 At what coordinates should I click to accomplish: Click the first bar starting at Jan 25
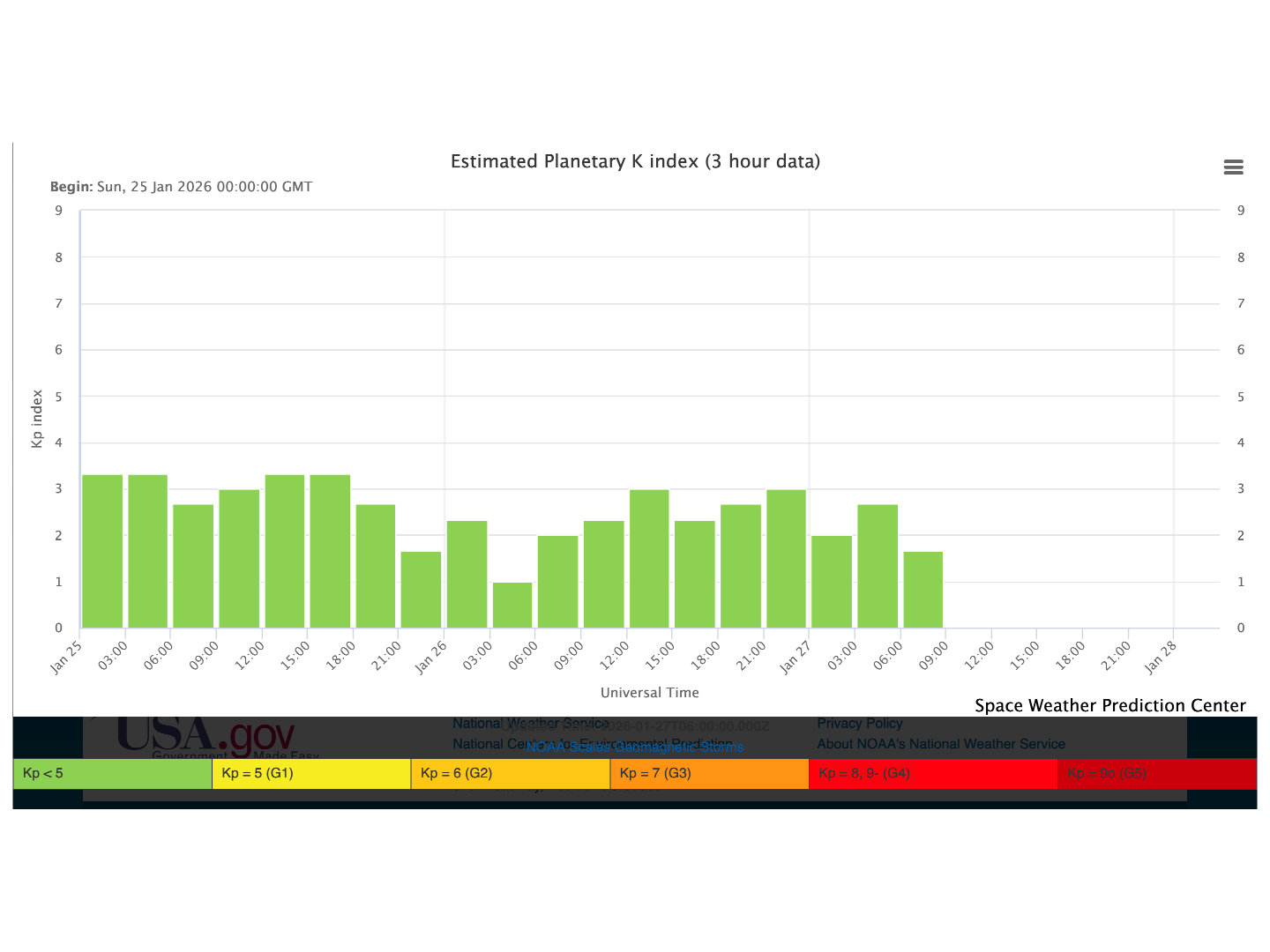click(102, 552)
